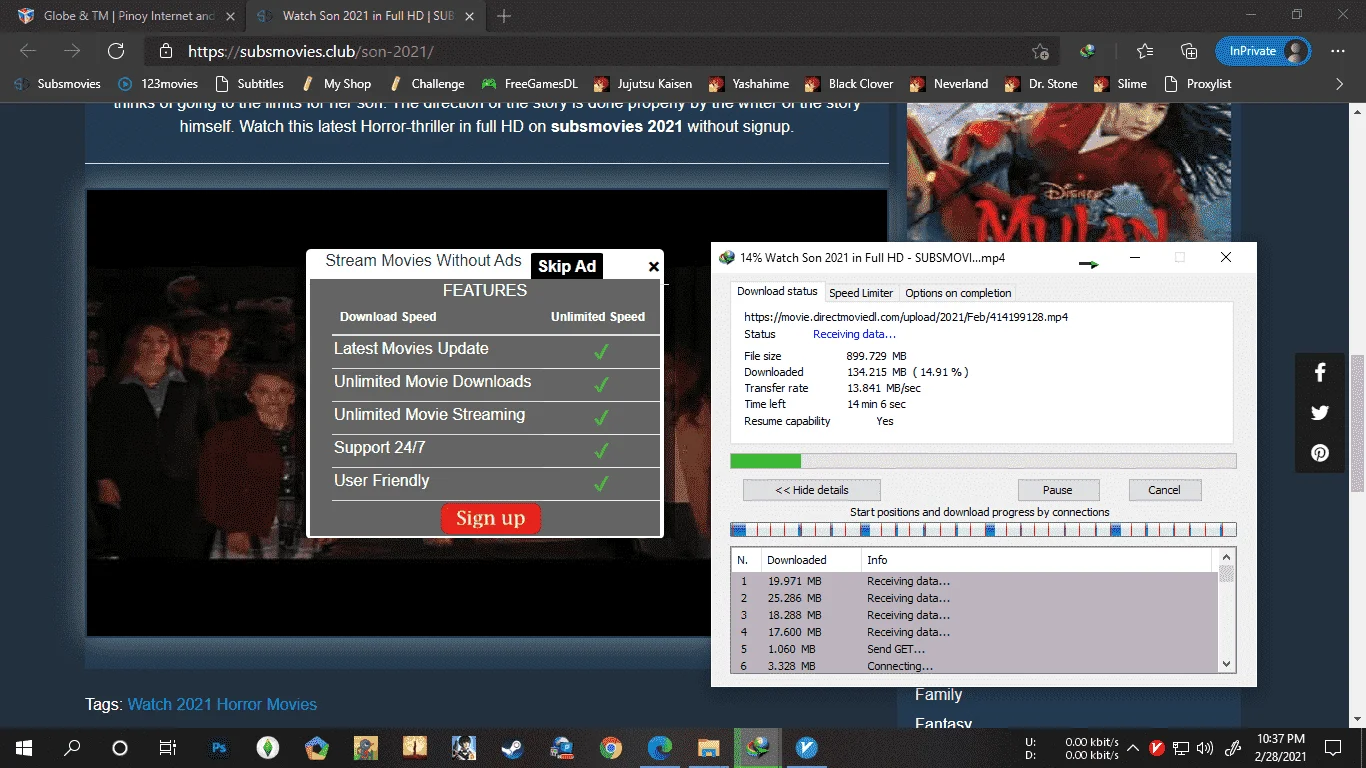
Task: Switch to the Speed Limiter tab
Action: click(861, 293)
